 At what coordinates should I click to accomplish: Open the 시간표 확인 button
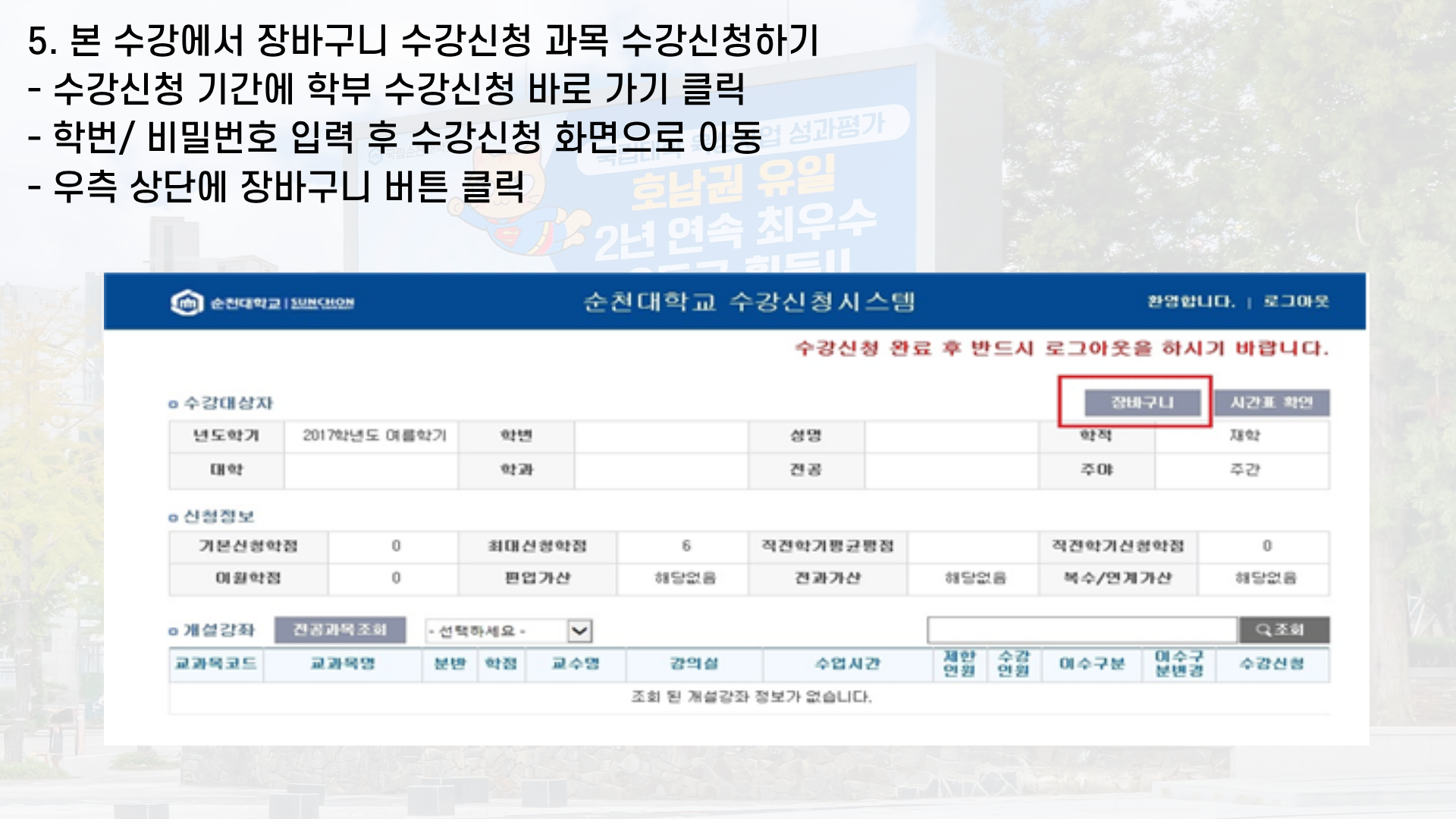point(1272,403)
